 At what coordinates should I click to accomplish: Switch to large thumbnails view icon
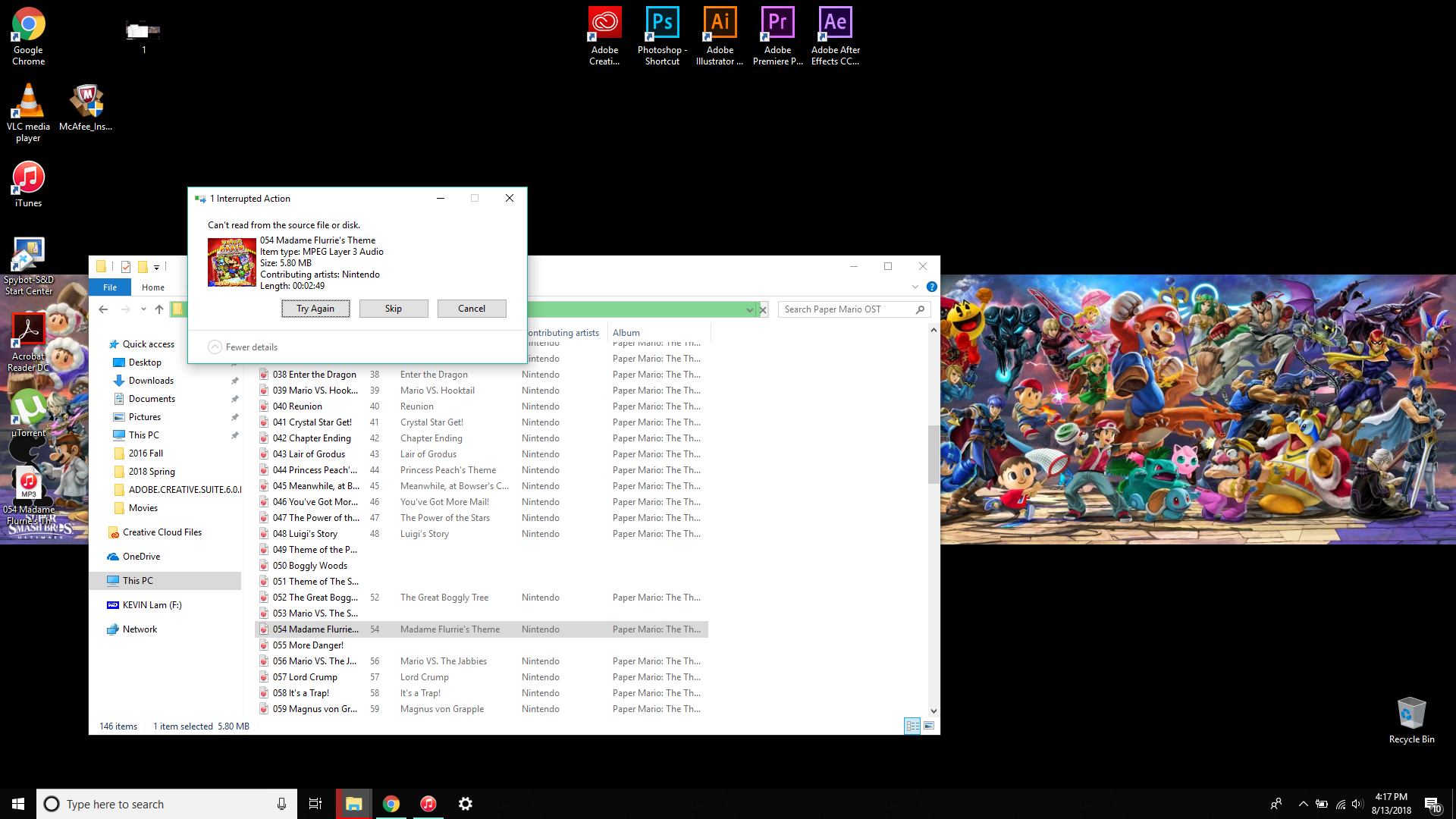[x=929, y=726]
